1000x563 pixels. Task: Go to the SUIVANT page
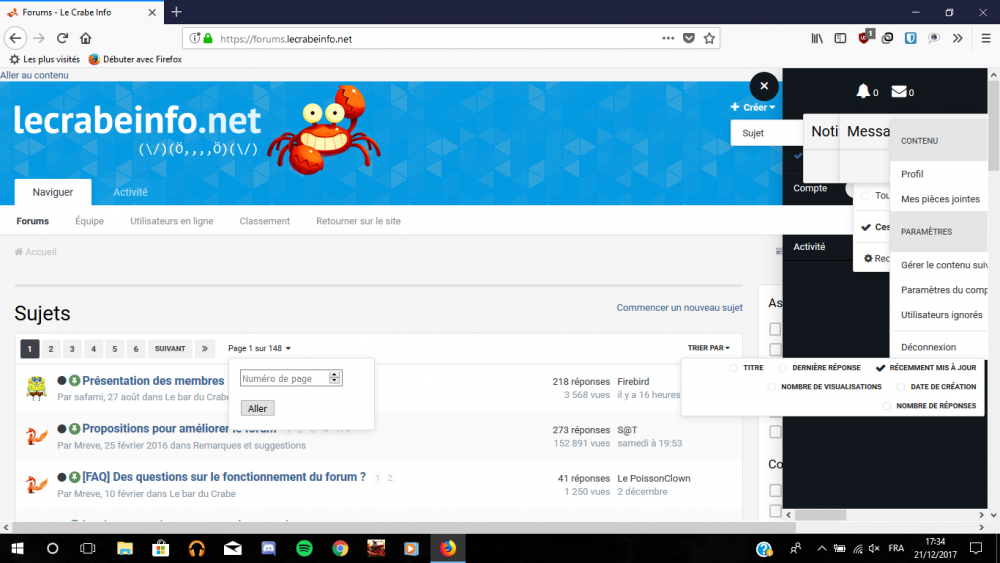tap(170, 349)
